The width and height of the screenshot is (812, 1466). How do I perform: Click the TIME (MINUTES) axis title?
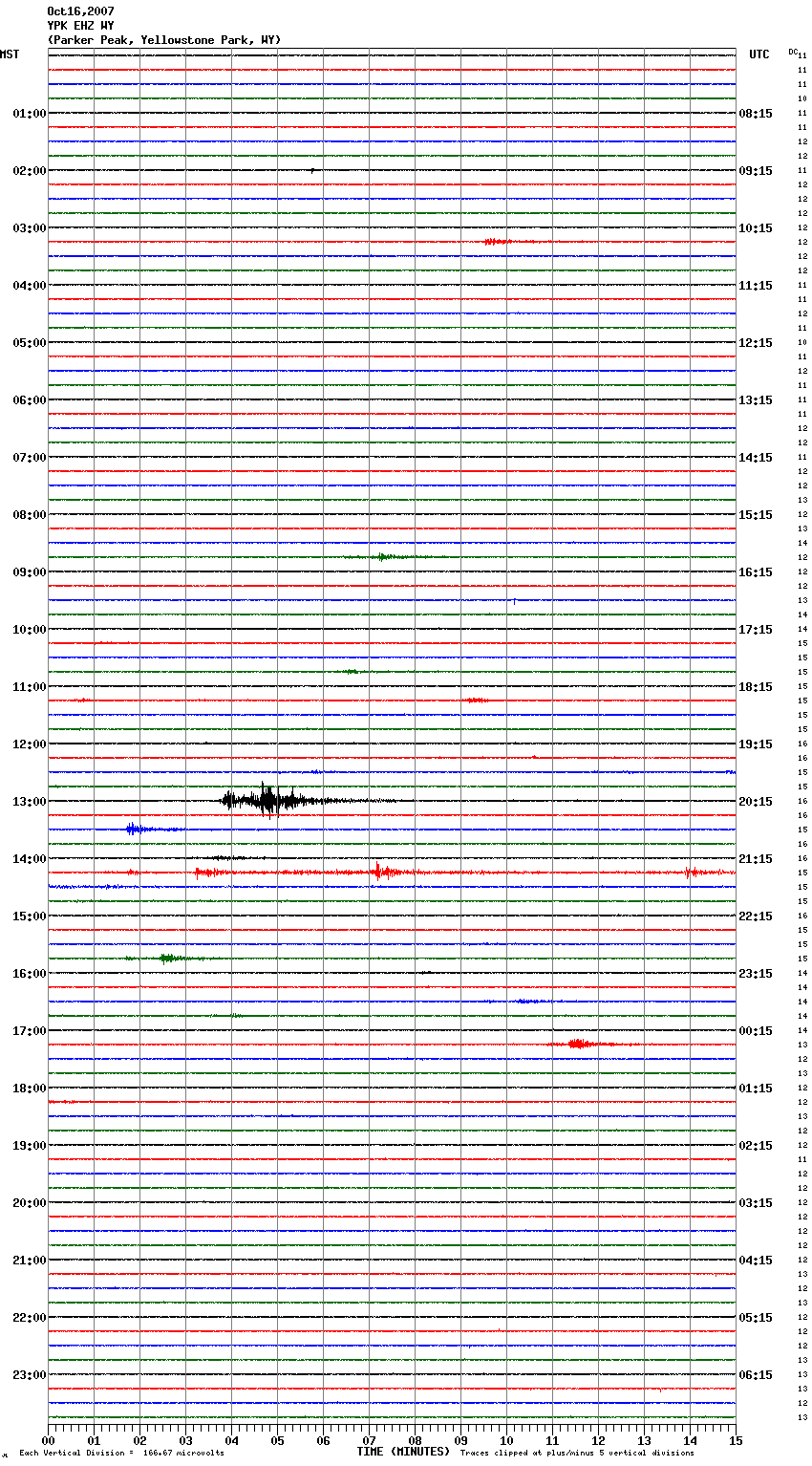pos(403,1452)
